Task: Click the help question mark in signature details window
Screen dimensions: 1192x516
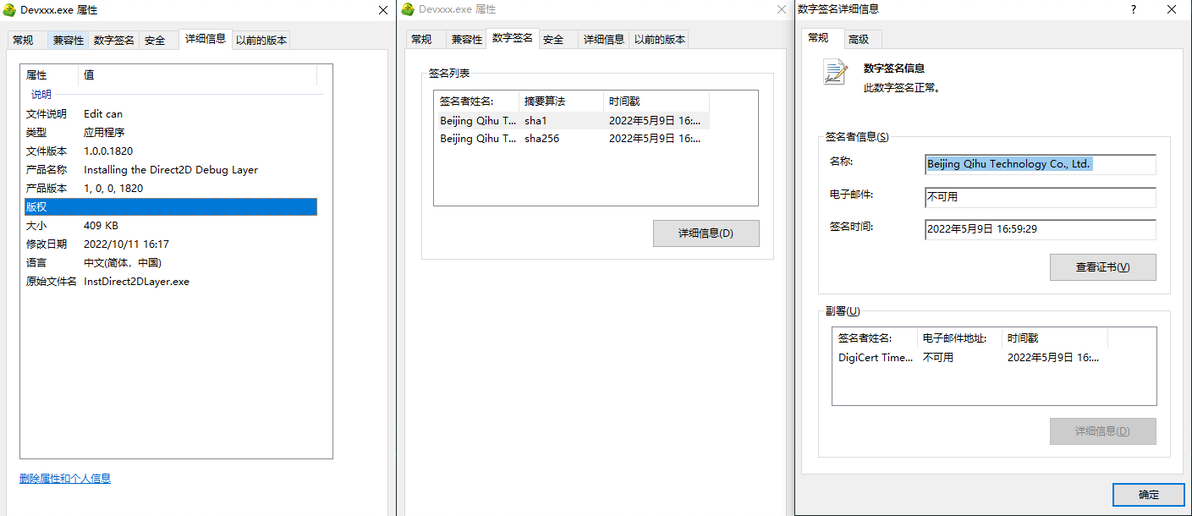Action: (1133, 9)
